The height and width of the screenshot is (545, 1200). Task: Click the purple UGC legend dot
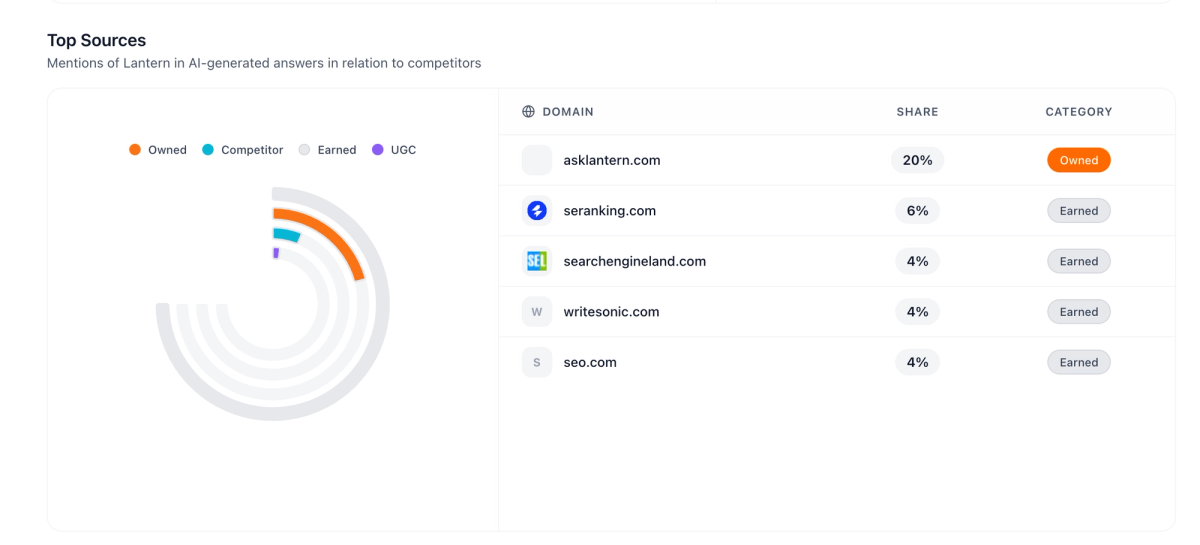pos(378,150)
